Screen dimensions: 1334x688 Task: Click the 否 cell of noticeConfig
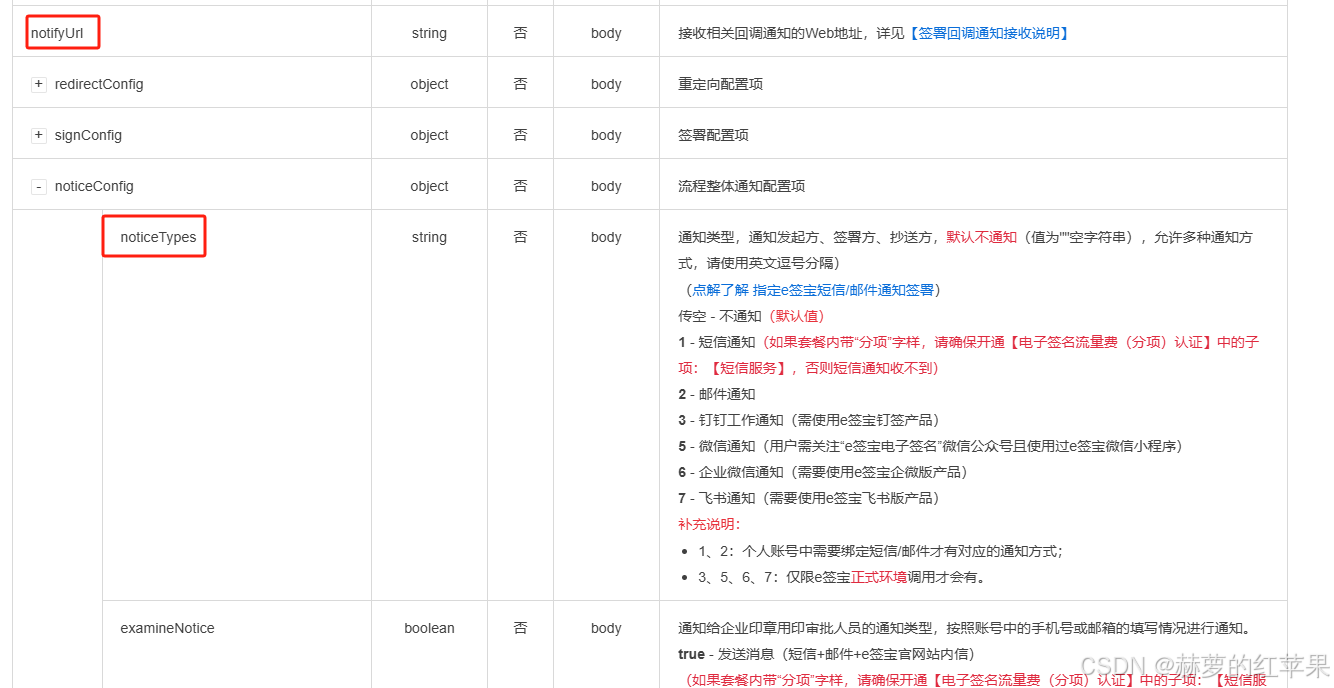point(520,186)
